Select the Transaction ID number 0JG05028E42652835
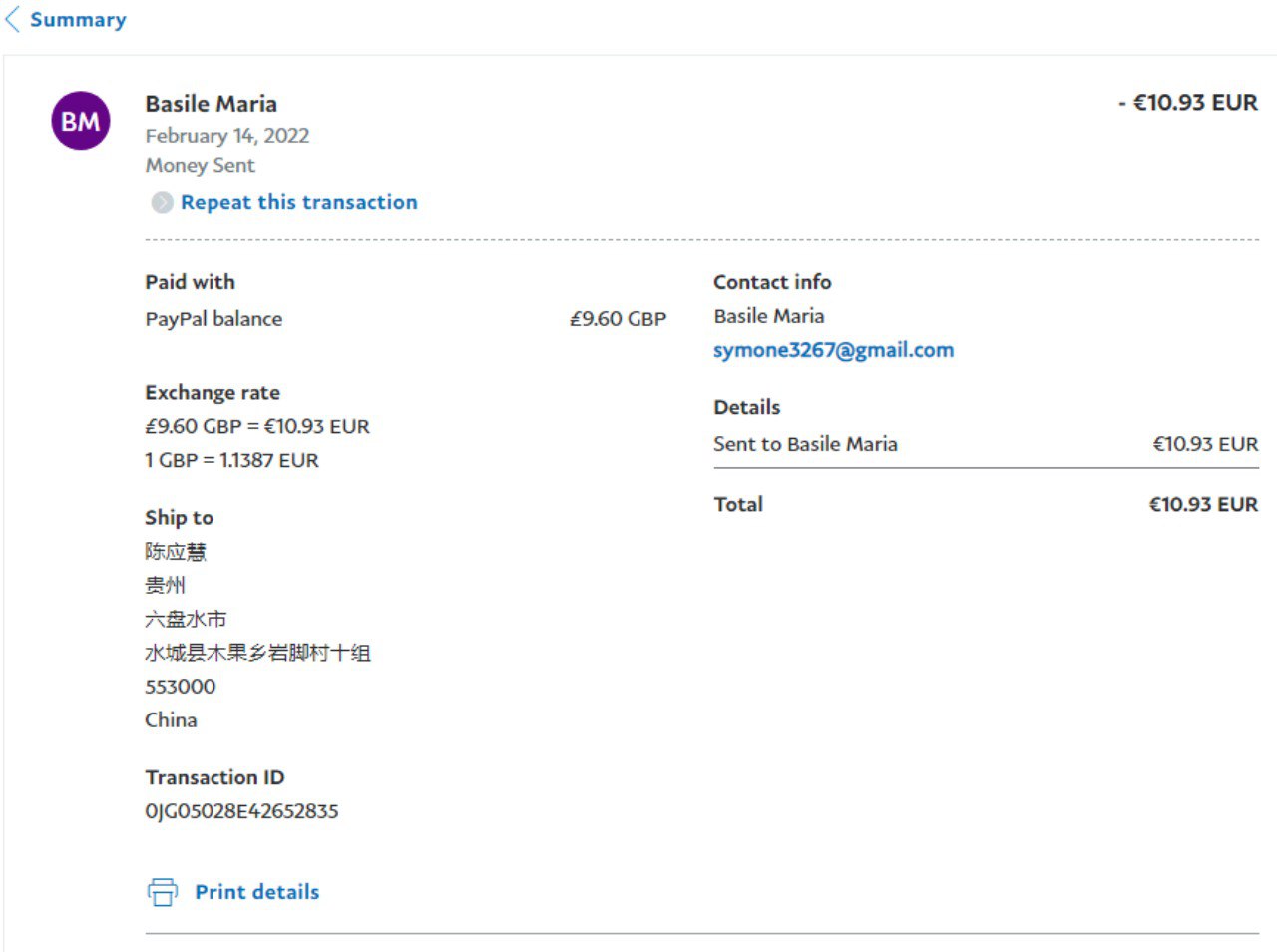1277x952 pixels. click(241, 811)
